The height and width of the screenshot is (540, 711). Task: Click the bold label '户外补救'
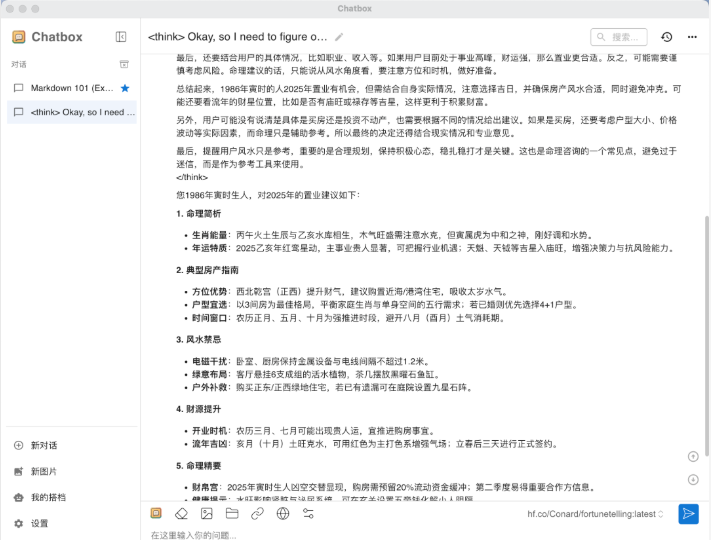209,387
